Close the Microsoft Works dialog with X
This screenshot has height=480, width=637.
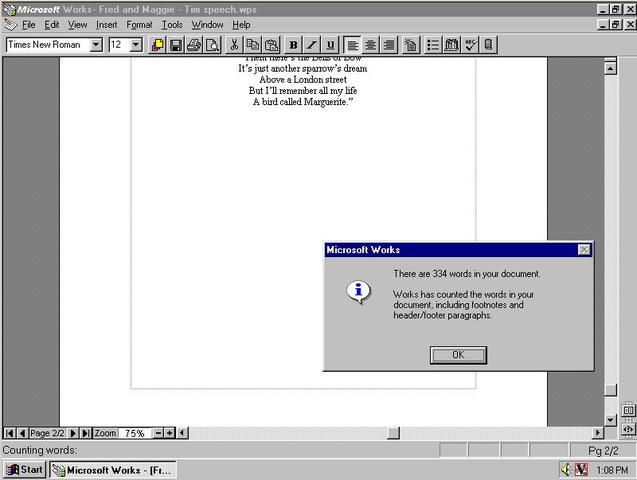click(x=584, y=250)
